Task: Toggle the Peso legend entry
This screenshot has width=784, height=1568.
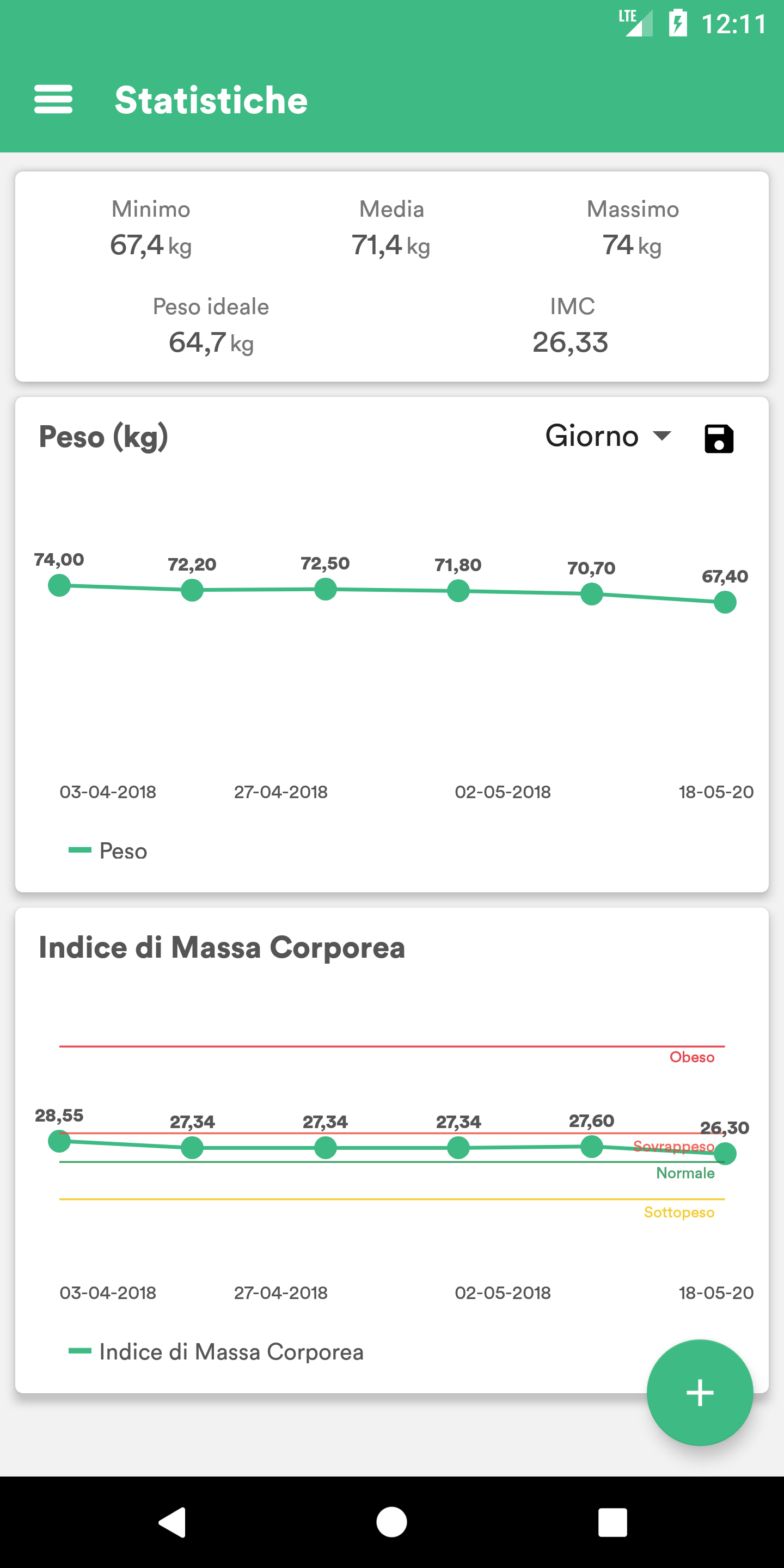Action: (108, 850)
